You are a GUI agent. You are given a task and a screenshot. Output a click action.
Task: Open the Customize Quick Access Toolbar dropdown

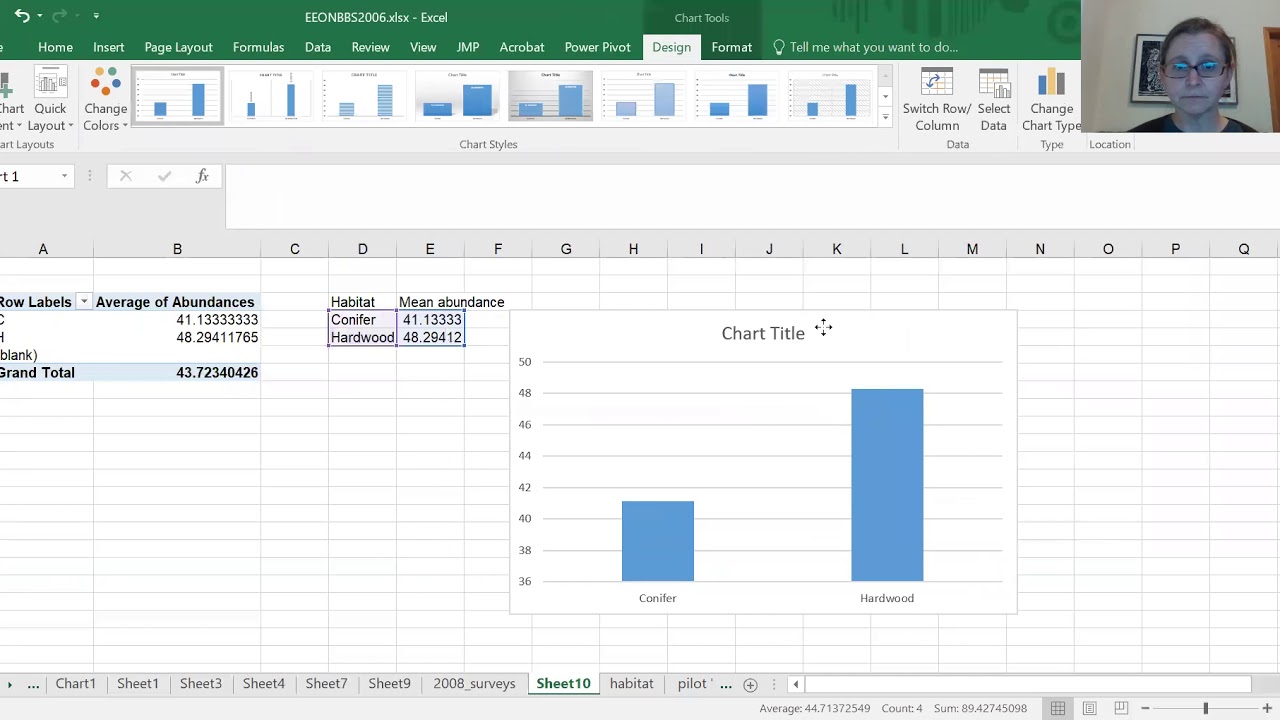96,16
